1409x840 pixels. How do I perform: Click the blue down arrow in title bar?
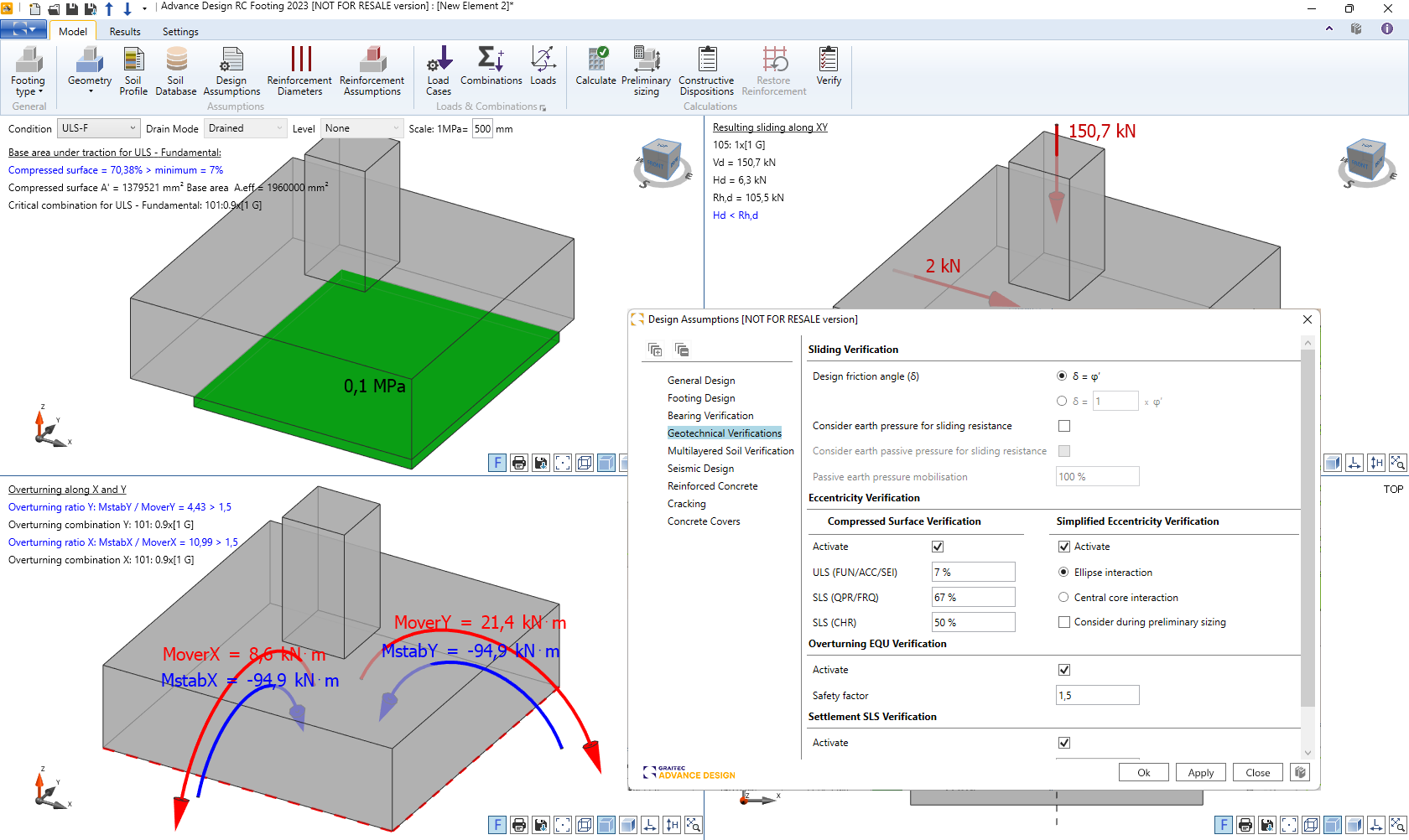[127, 8]
